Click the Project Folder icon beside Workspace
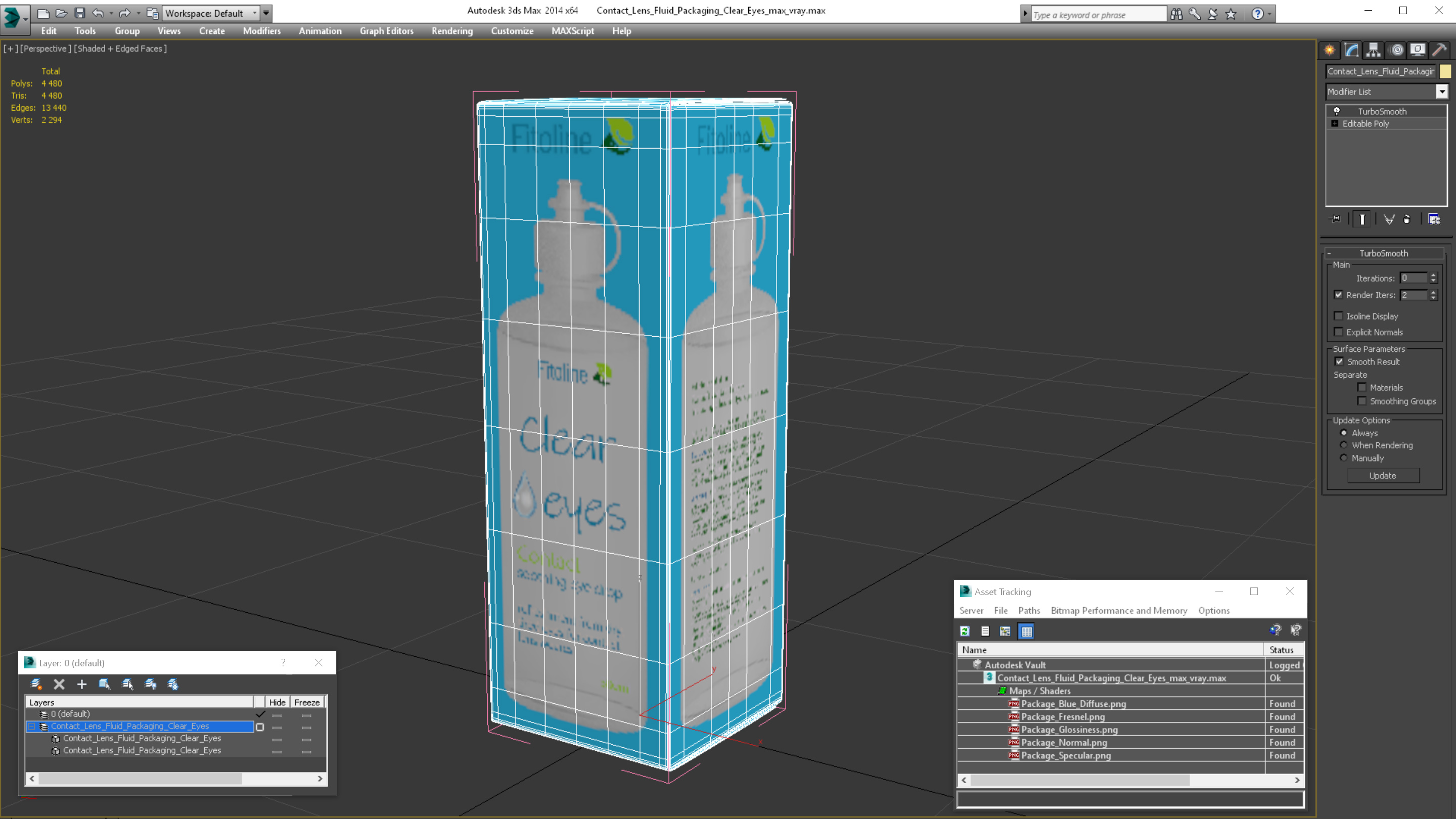The width and height of the screenshot is (1456, 819). tap(153, 13)
